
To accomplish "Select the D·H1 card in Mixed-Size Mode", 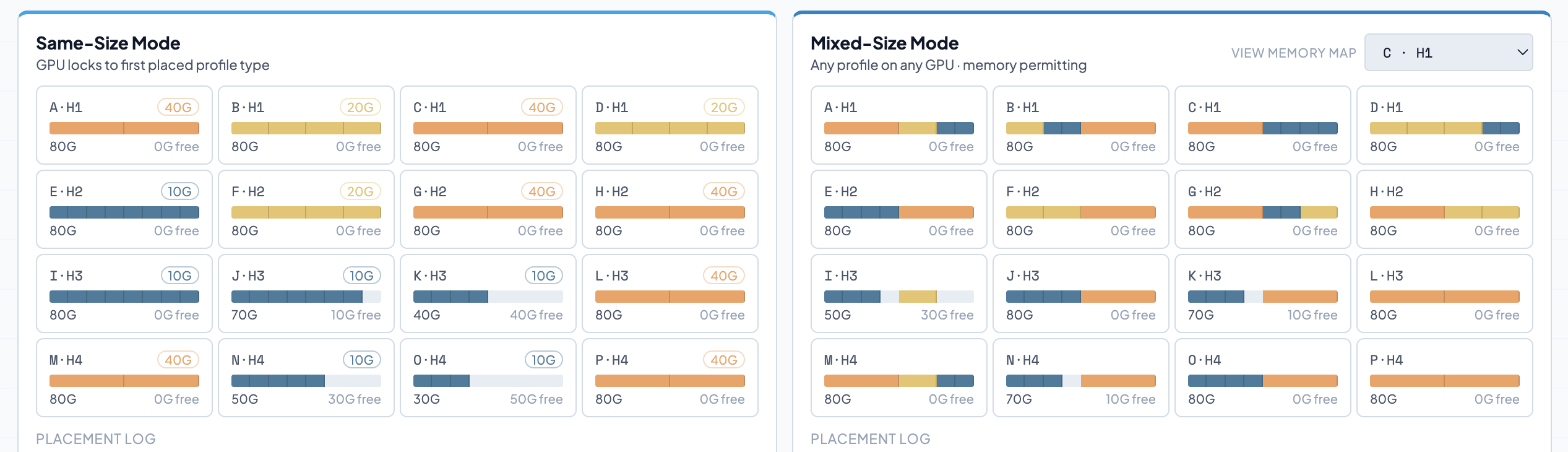I will [x=1444, y=125].
